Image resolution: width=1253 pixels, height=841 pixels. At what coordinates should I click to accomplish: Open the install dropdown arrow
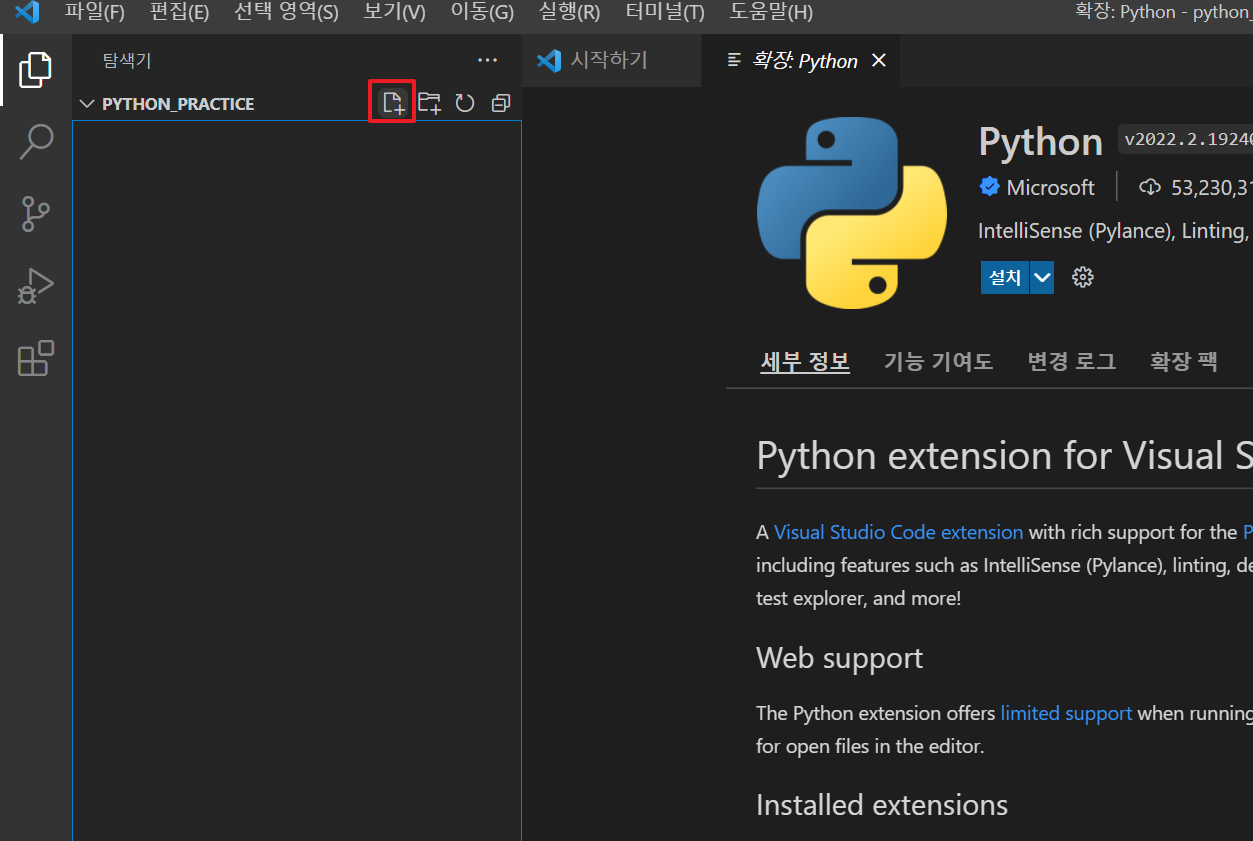pos(1042,277)
